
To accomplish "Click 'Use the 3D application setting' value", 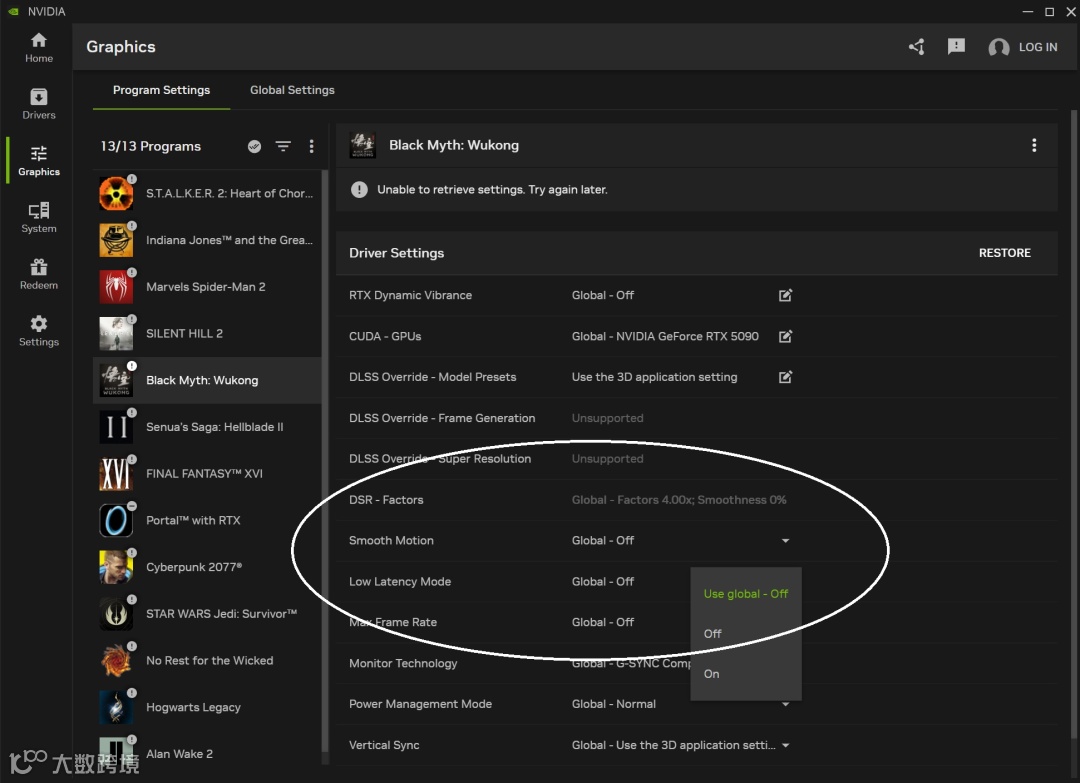I will [654, 377].
